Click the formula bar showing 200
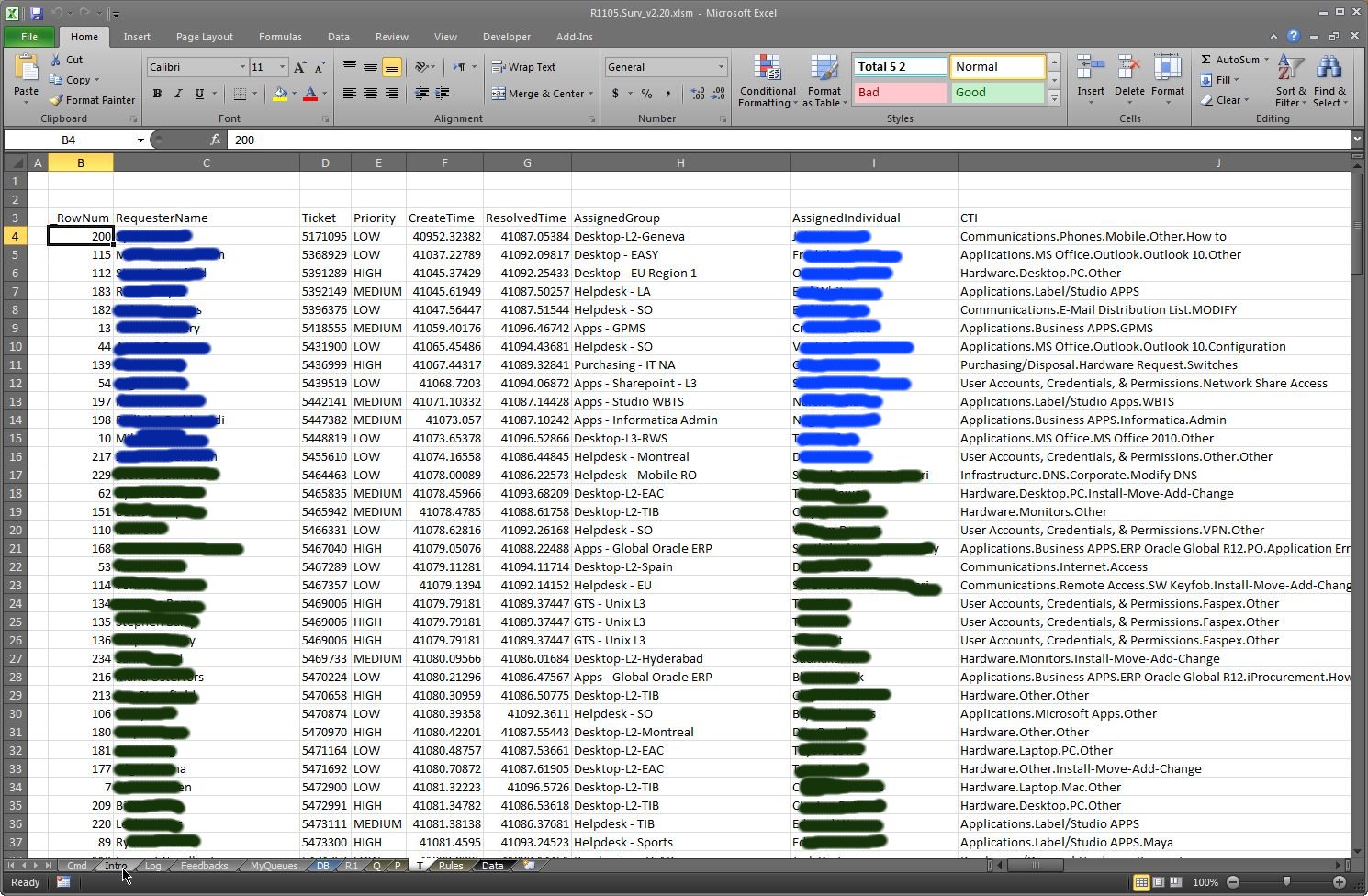This screenshot has width=1368, height=896. pos(790,140)
